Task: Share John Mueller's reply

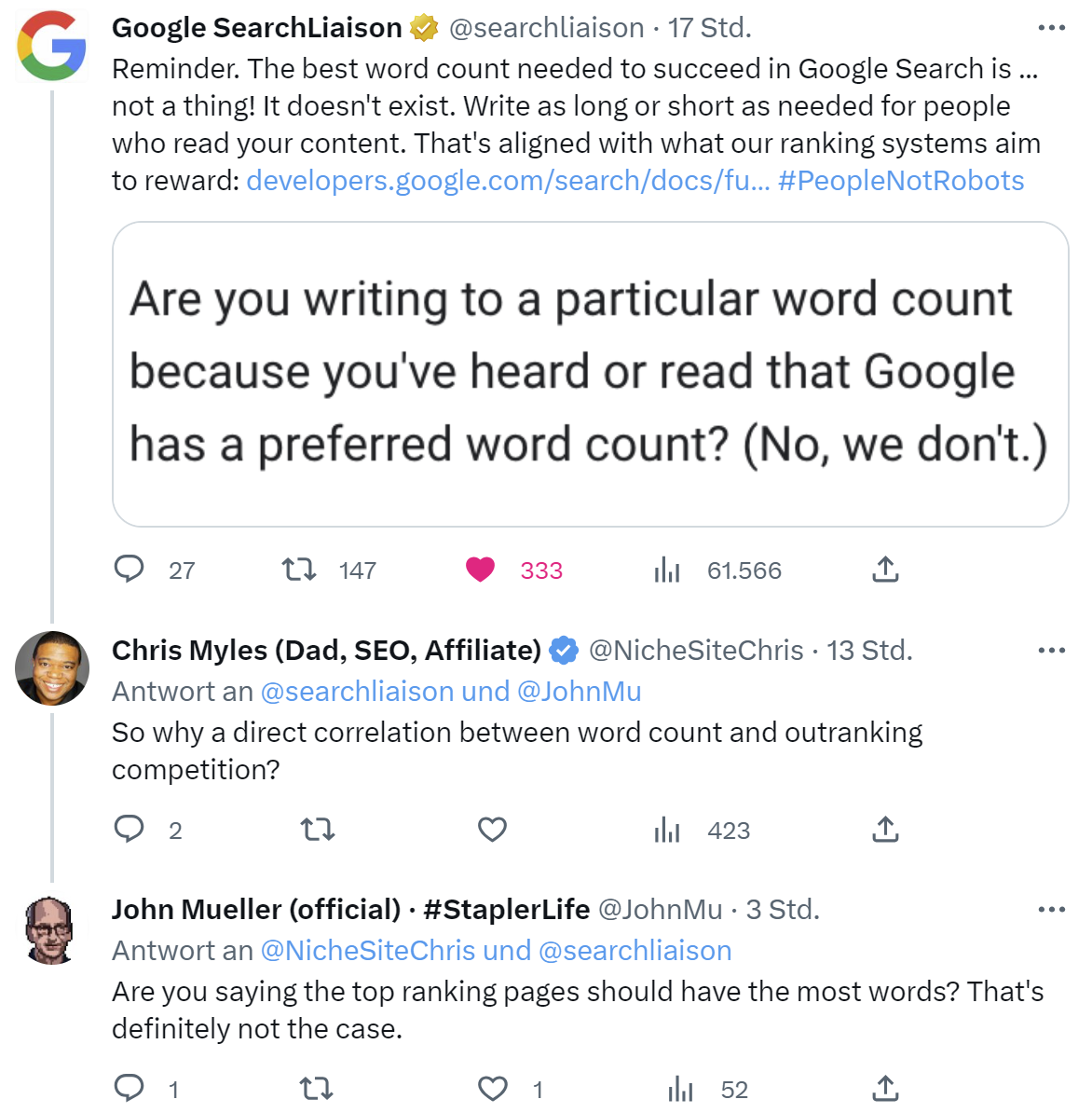Action: click(x=885, y=1088)
